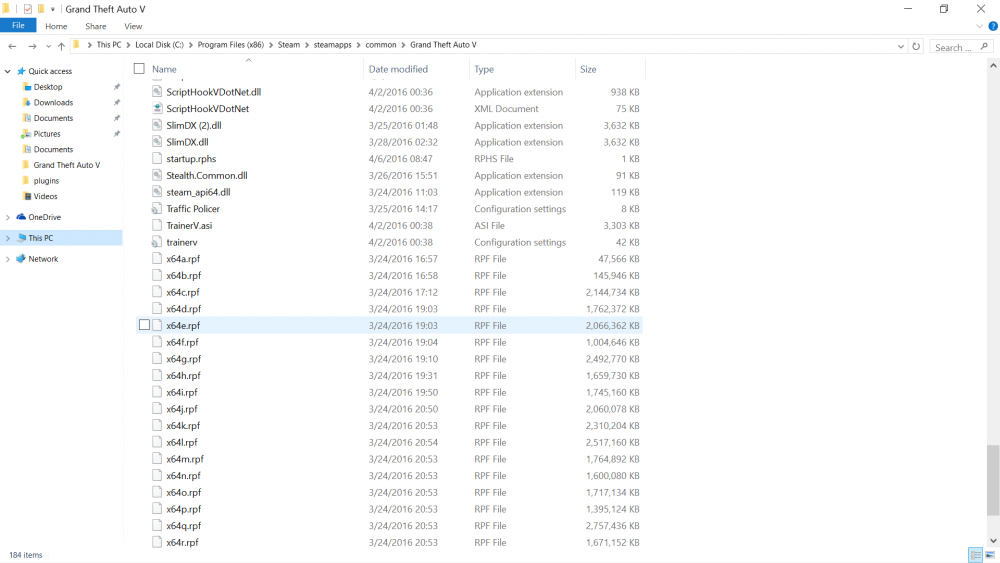Click the steam_api64.dll file icon

(x=157, y=192)
